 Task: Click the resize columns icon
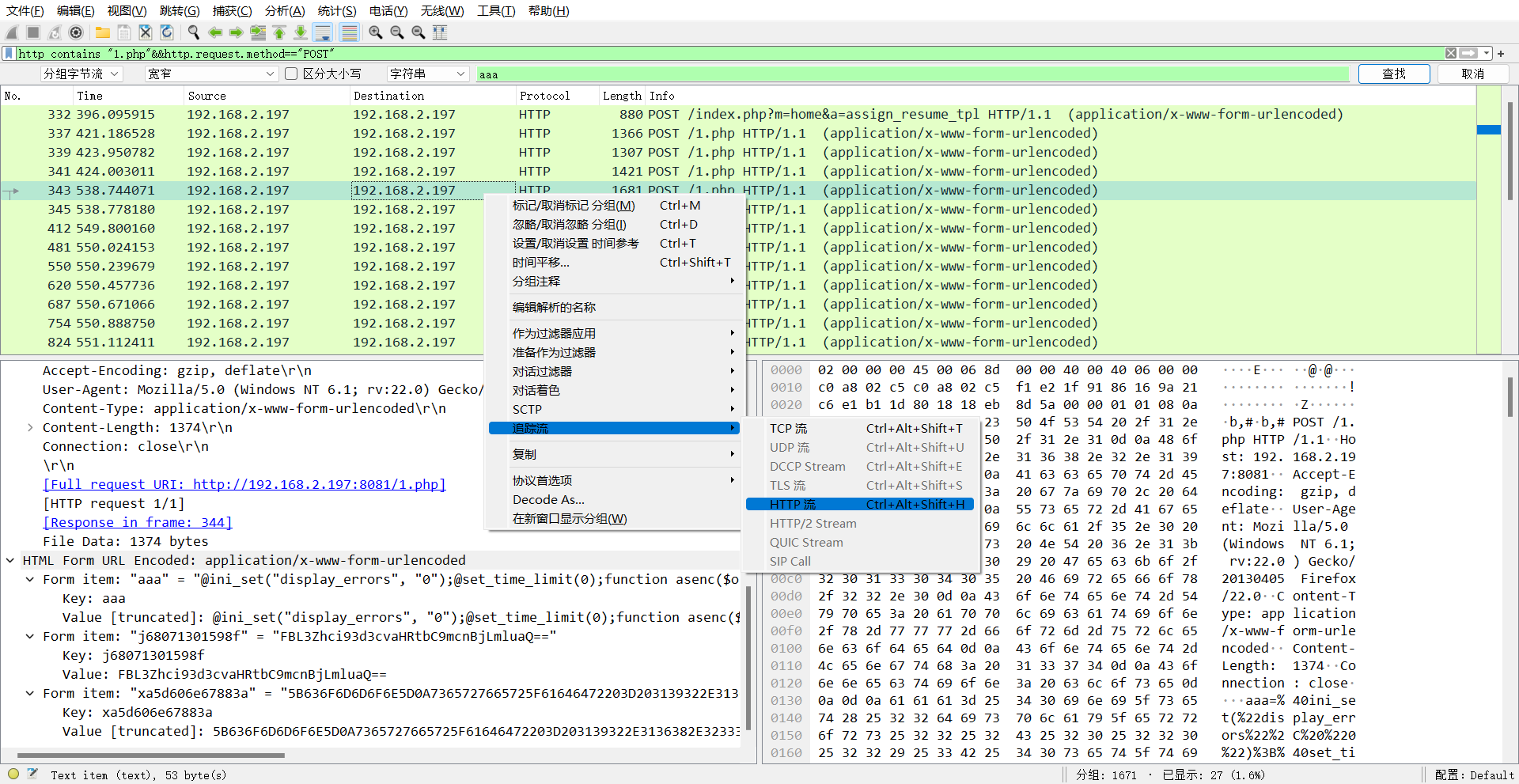pyautogui.click(x=440, y=32)
